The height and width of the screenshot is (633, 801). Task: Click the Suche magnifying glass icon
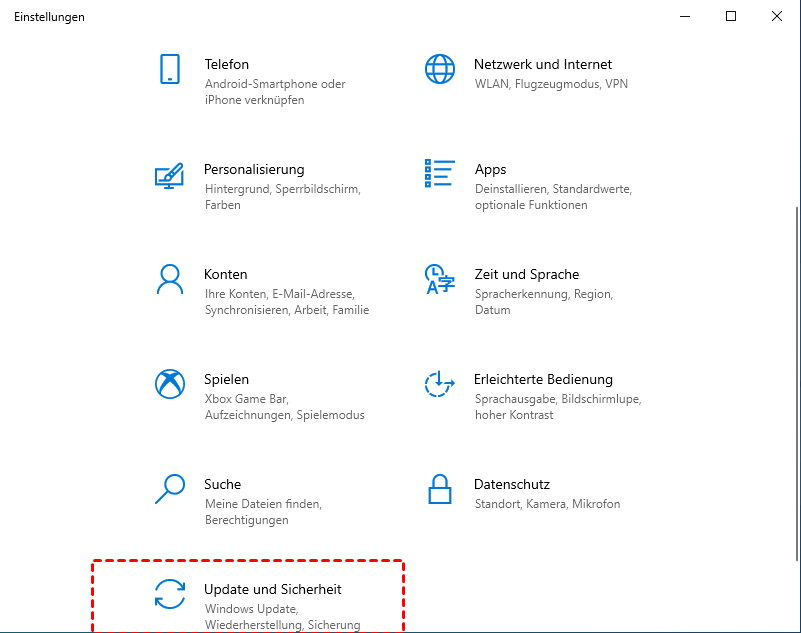(170, 489)
